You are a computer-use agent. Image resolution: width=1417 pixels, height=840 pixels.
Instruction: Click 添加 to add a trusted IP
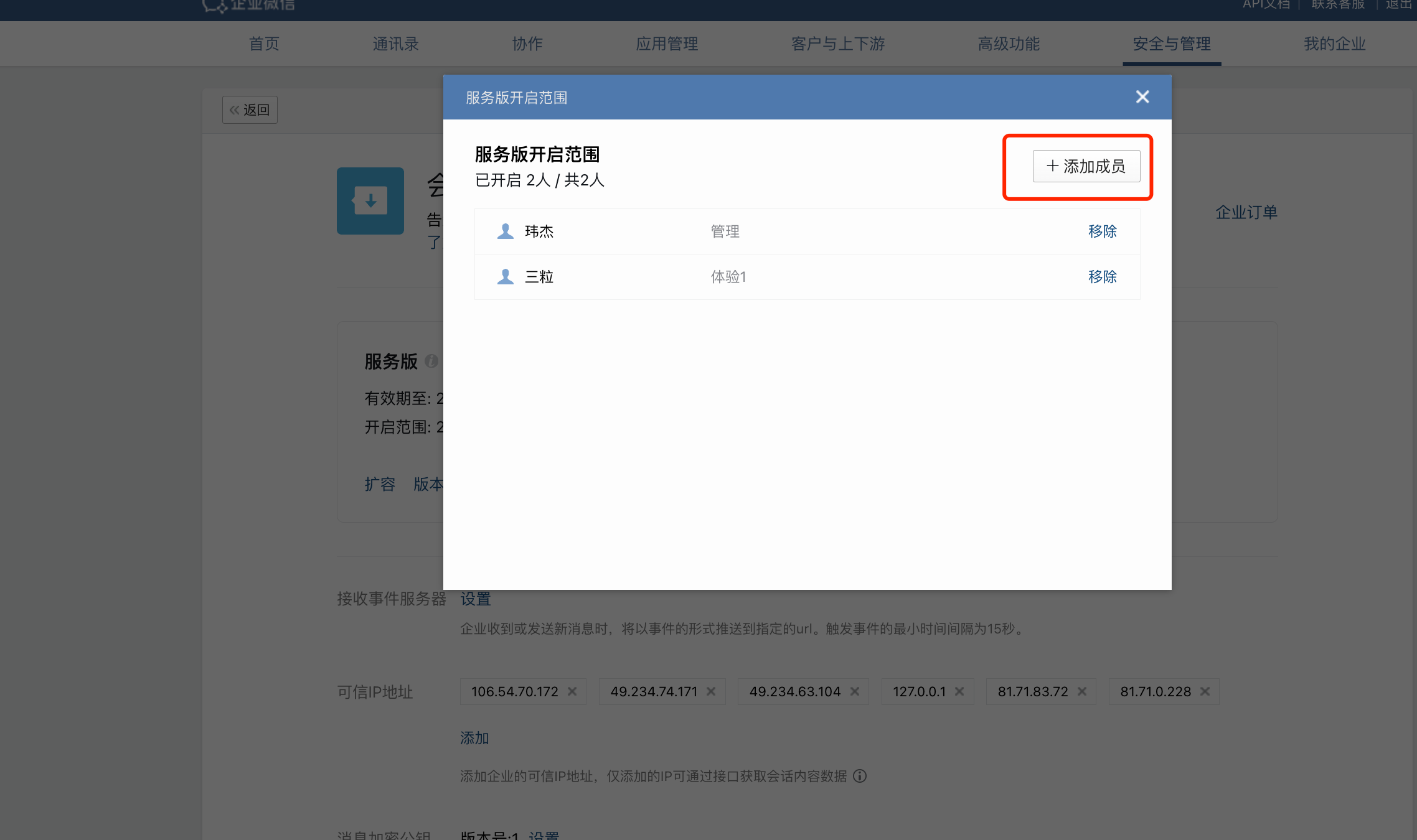tap(474, 739)
